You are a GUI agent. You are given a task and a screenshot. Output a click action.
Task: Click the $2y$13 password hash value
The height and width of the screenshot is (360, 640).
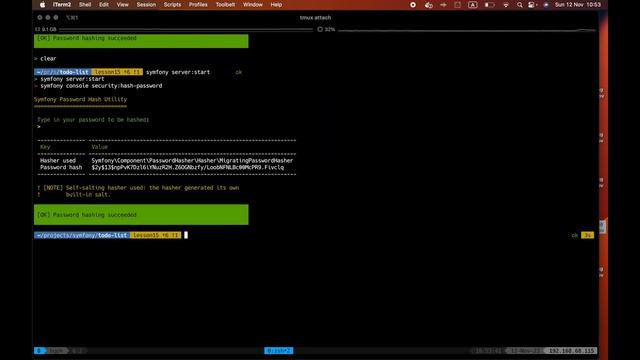tap(188, 167)
